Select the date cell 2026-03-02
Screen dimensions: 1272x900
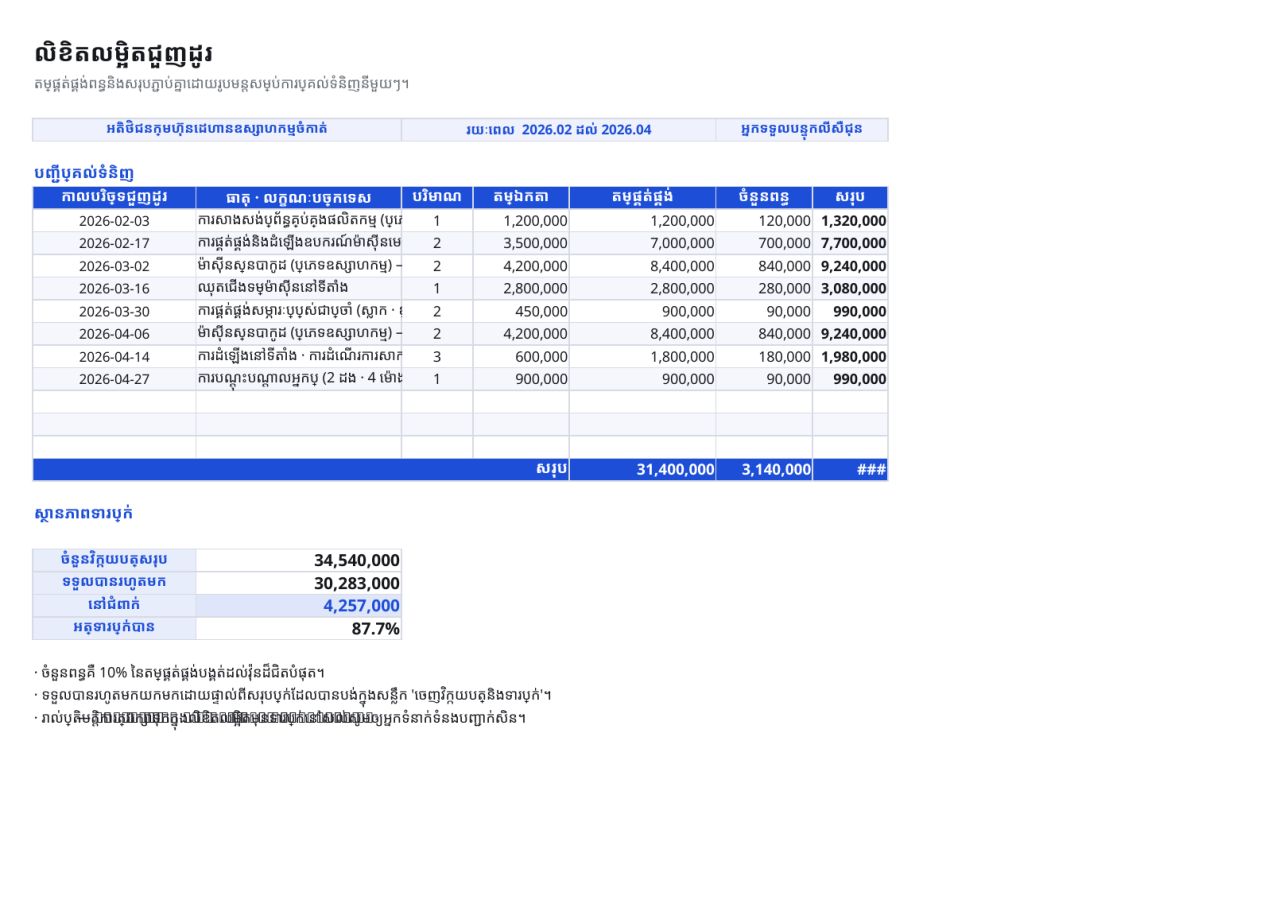(114, 266)
